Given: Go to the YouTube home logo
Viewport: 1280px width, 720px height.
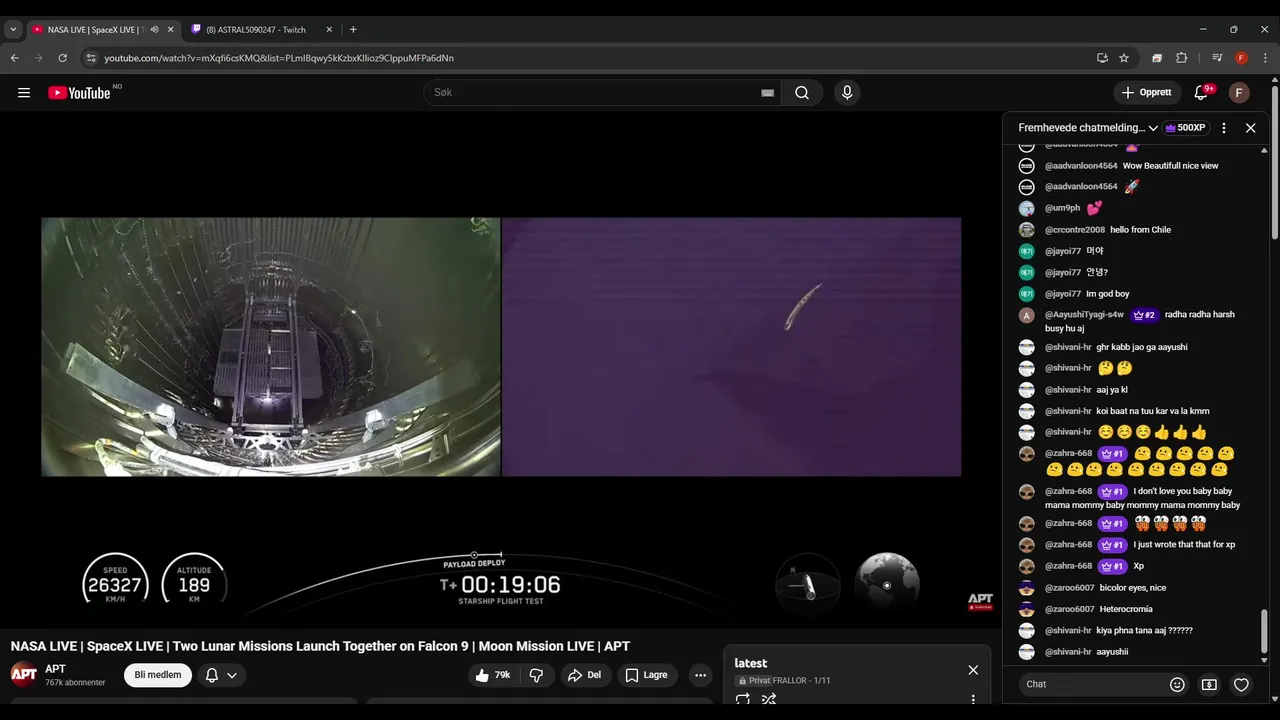Looking at the screenshot, I should pos(79,93).
